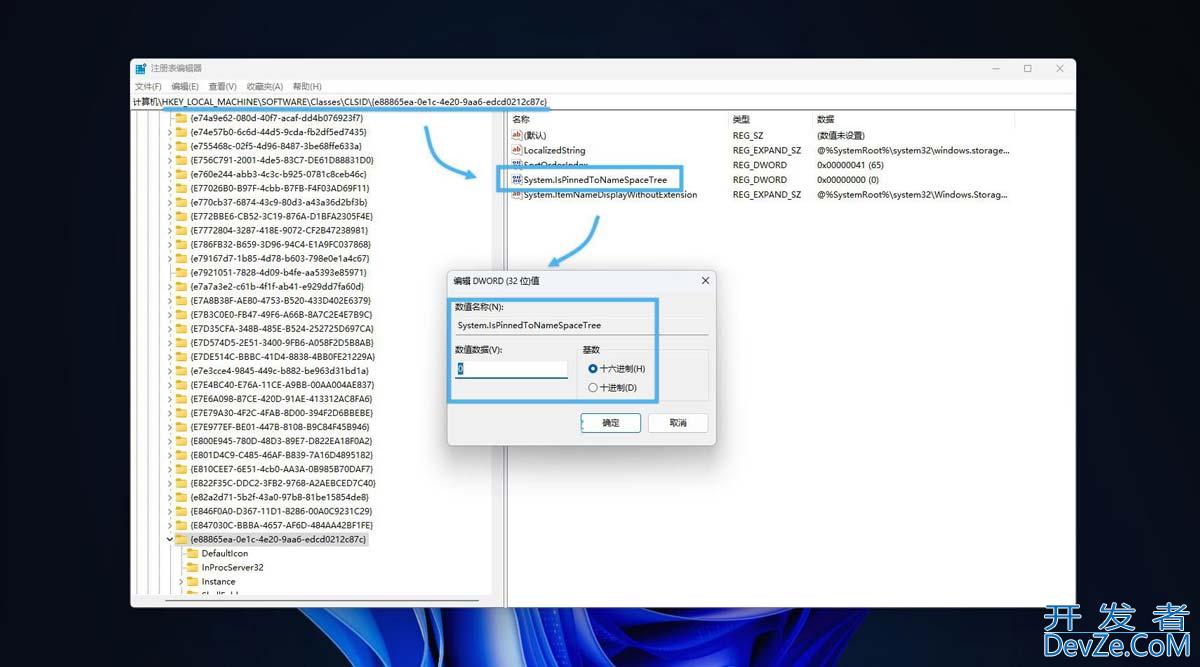This screenshot has width=1200, height=667.
Task: Open the 编辑(E) menu
Action: click(185, 87)
